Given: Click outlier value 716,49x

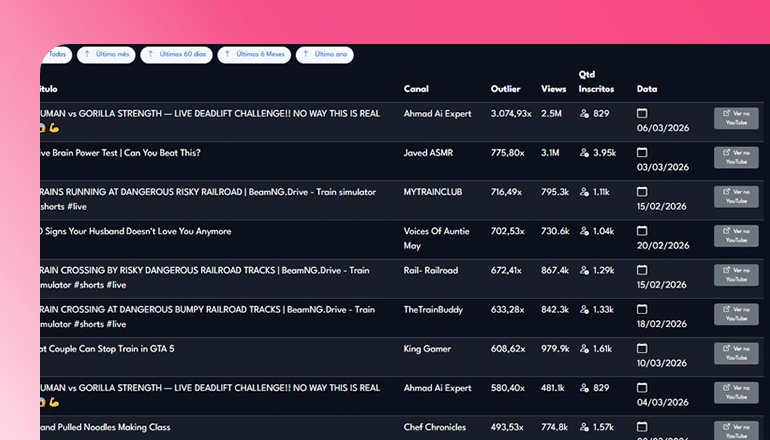Looking at the screenshot, I should (507, 192).
